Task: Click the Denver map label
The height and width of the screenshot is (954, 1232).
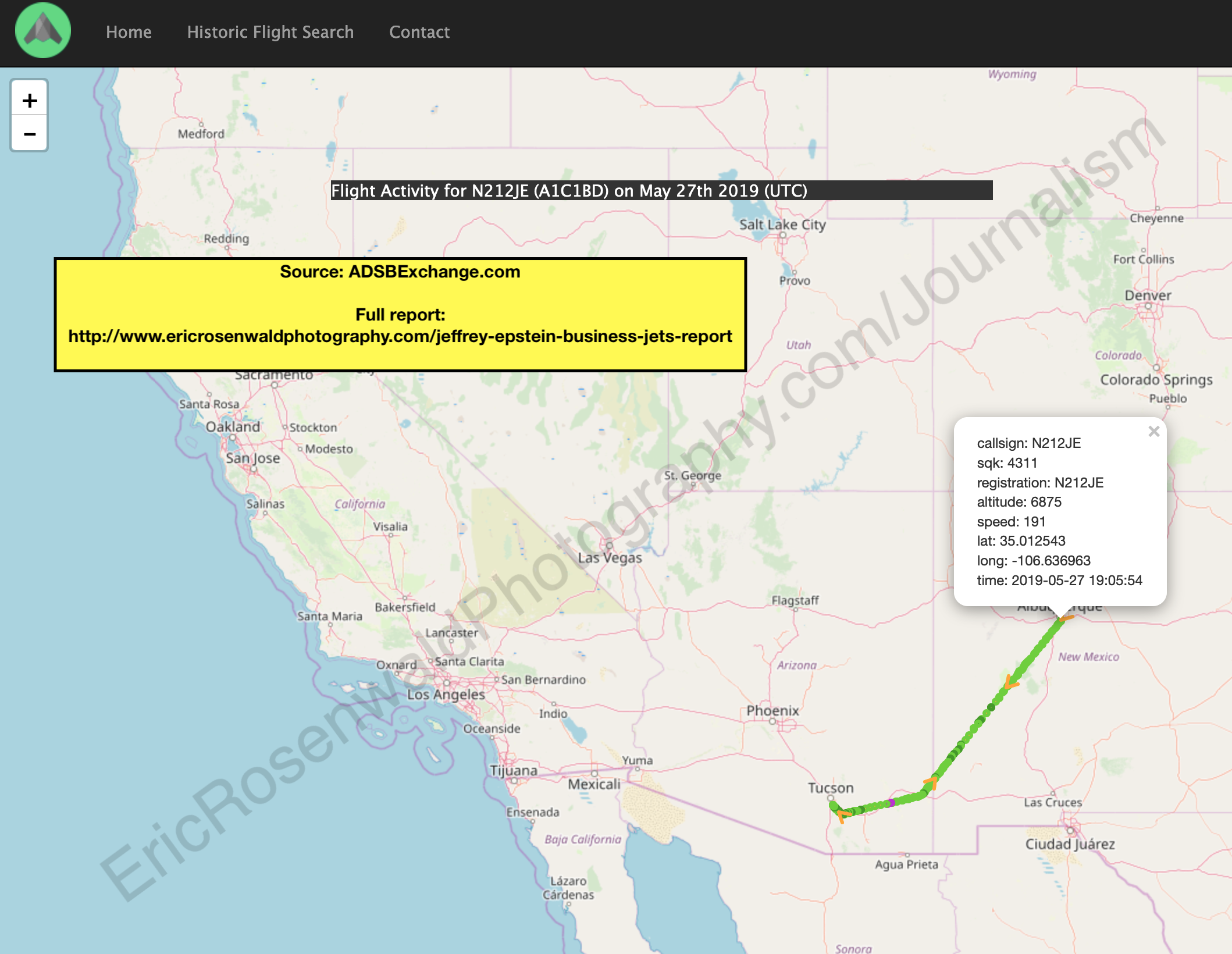Action: tap(1148, 296)
